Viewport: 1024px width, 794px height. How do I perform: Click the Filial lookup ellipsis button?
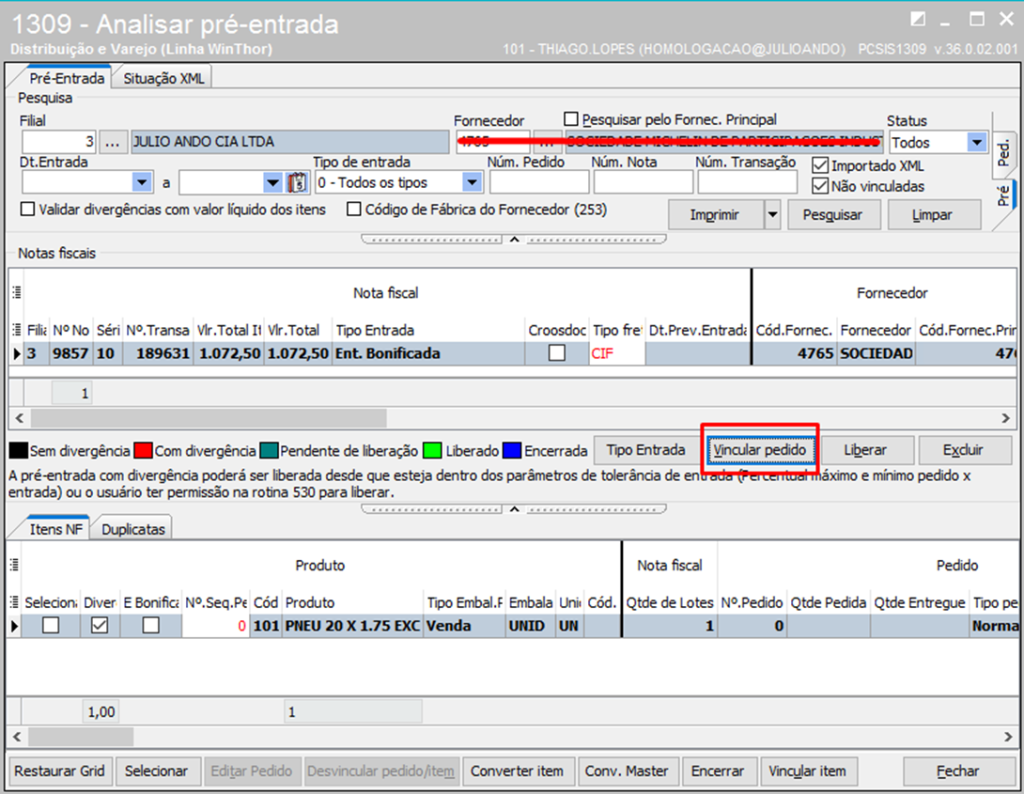(x=114, y=142)
